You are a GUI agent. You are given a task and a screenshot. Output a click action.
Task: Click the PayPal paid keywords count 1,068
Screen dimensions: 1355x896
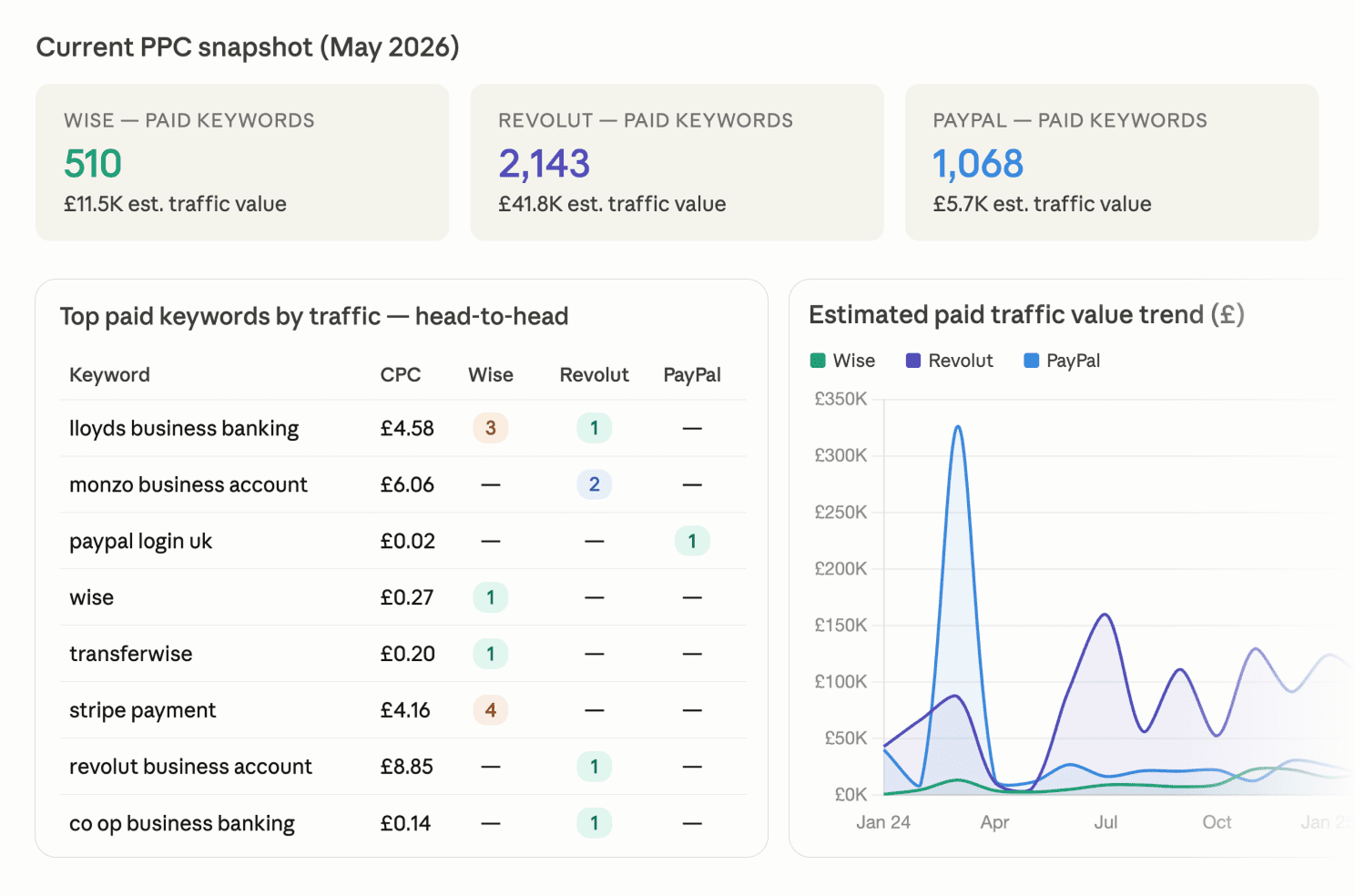[x=978, y=164]
